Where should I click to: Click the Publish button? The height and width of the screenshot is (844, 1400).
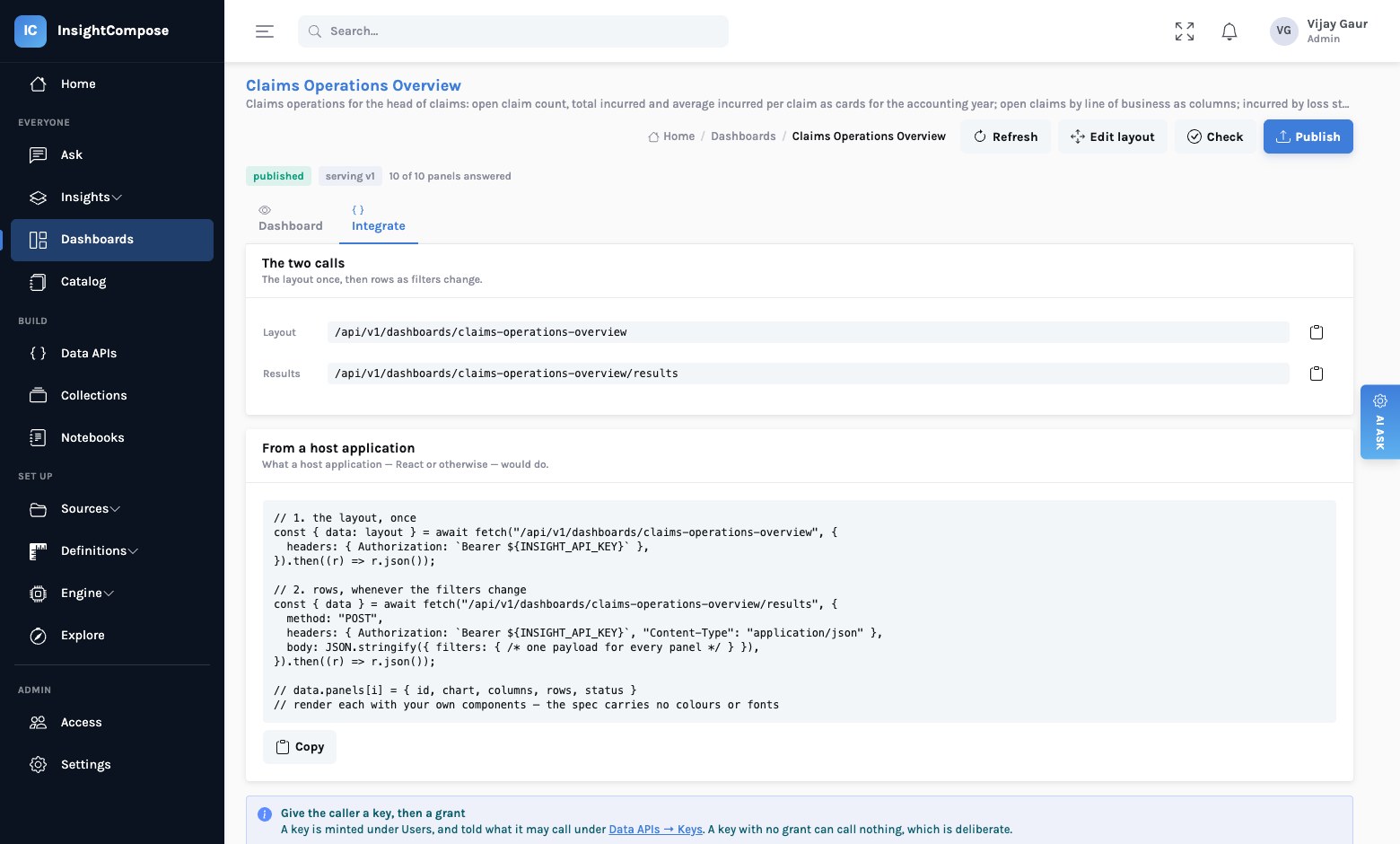tap(1308, 136)
